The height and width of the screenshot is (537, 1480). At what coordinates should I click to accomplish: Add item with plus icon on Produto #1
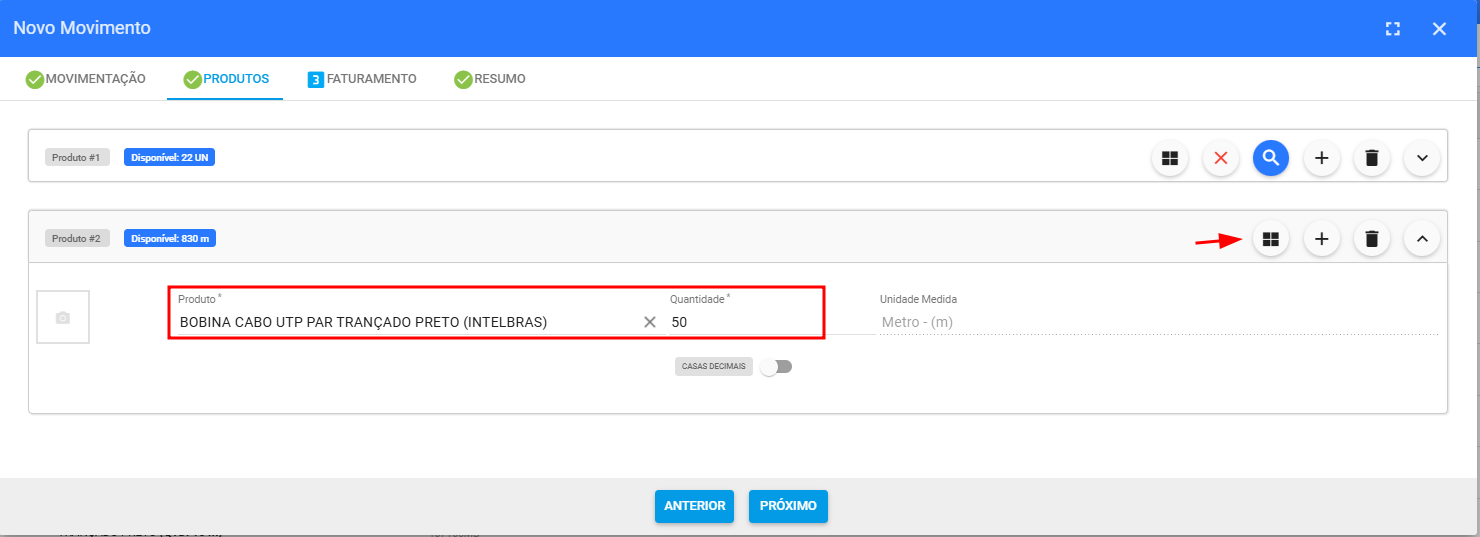(x=1321, y=158)
